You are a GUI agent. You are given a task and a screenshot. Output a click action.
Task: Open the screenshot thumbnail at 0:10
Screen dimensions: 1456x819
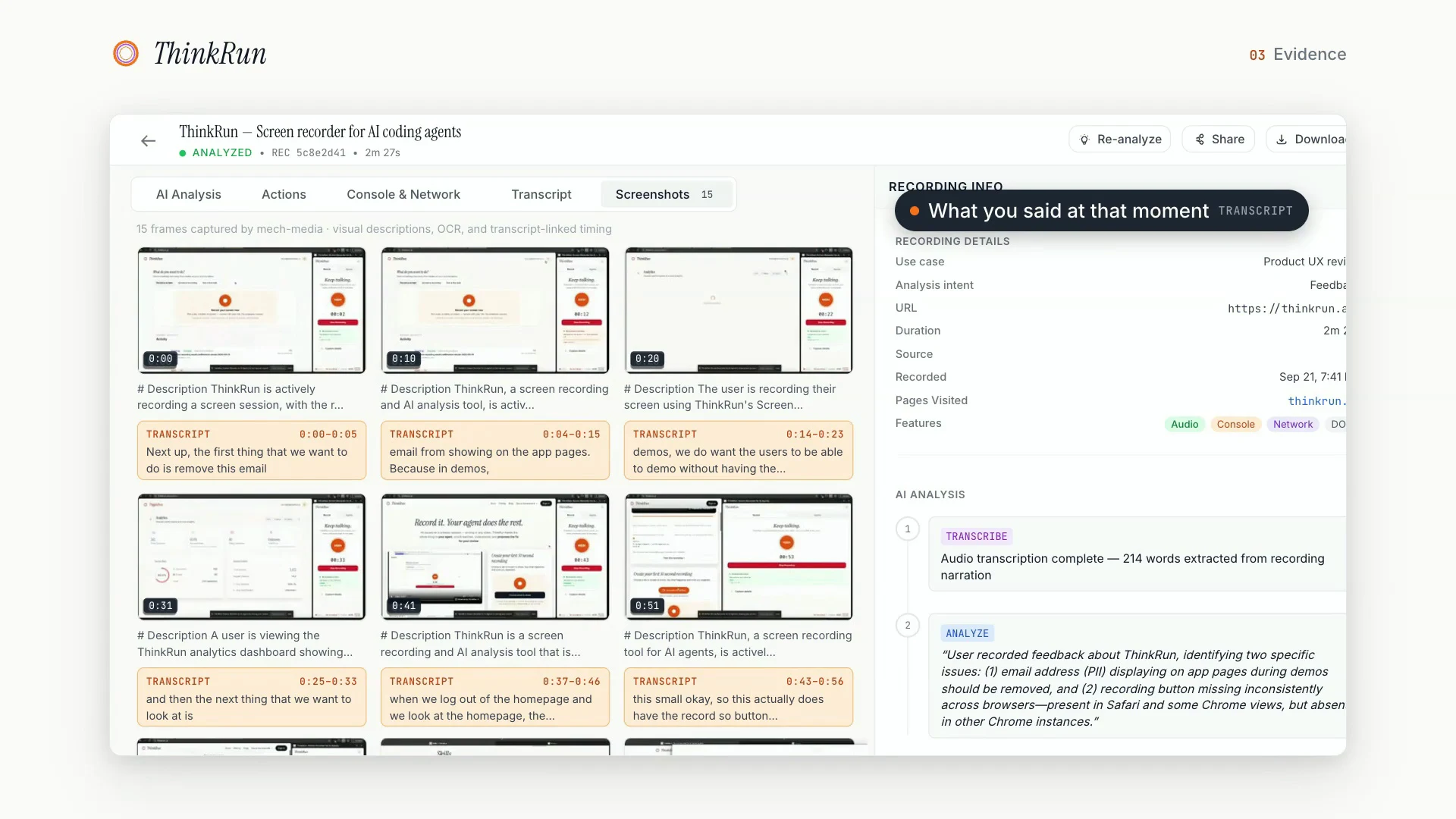click(495, 310)
